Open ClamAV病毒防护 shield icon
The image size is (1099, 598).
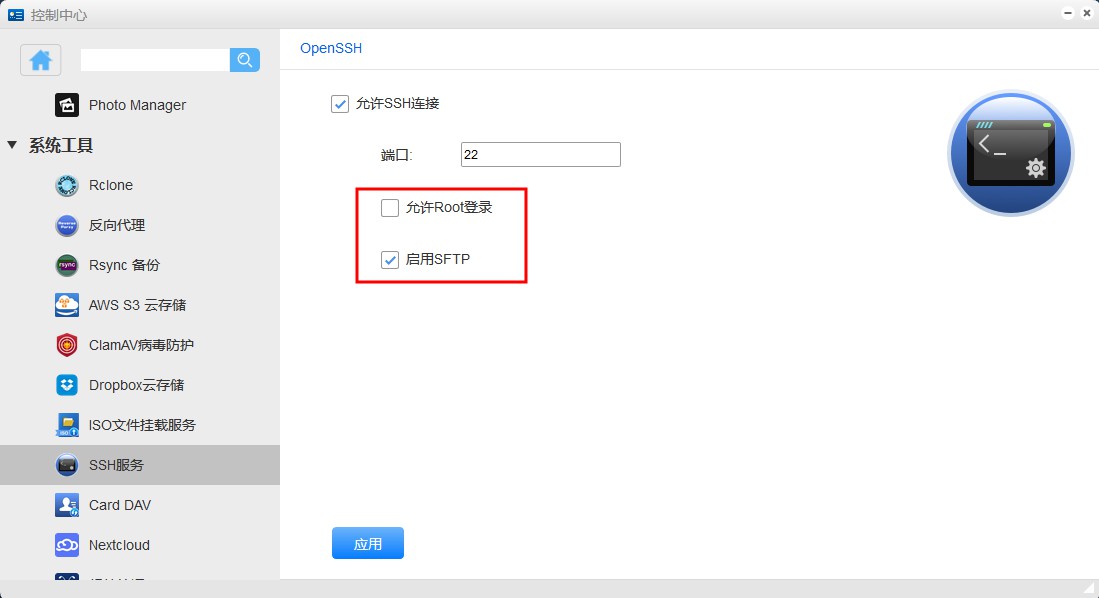tap(67, 345)
